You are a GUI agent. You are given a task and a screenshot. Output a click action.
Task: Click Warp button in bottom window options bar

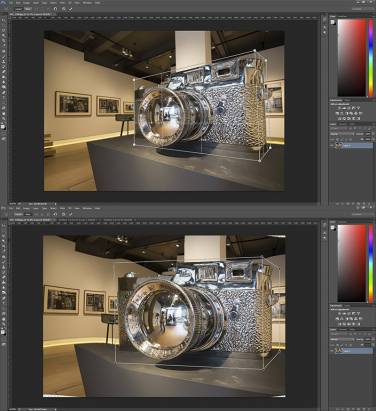[28, 214]
